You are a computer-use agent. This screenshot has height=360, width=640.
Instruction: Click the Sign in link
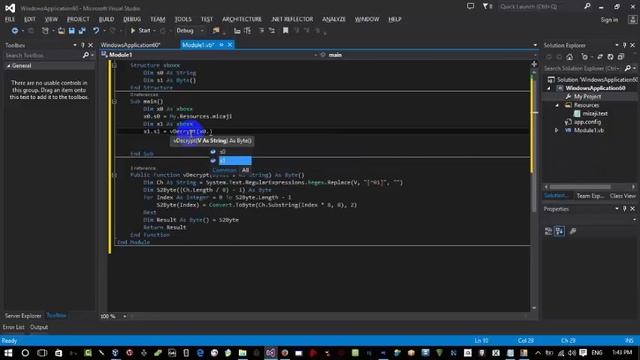point(609,20)
